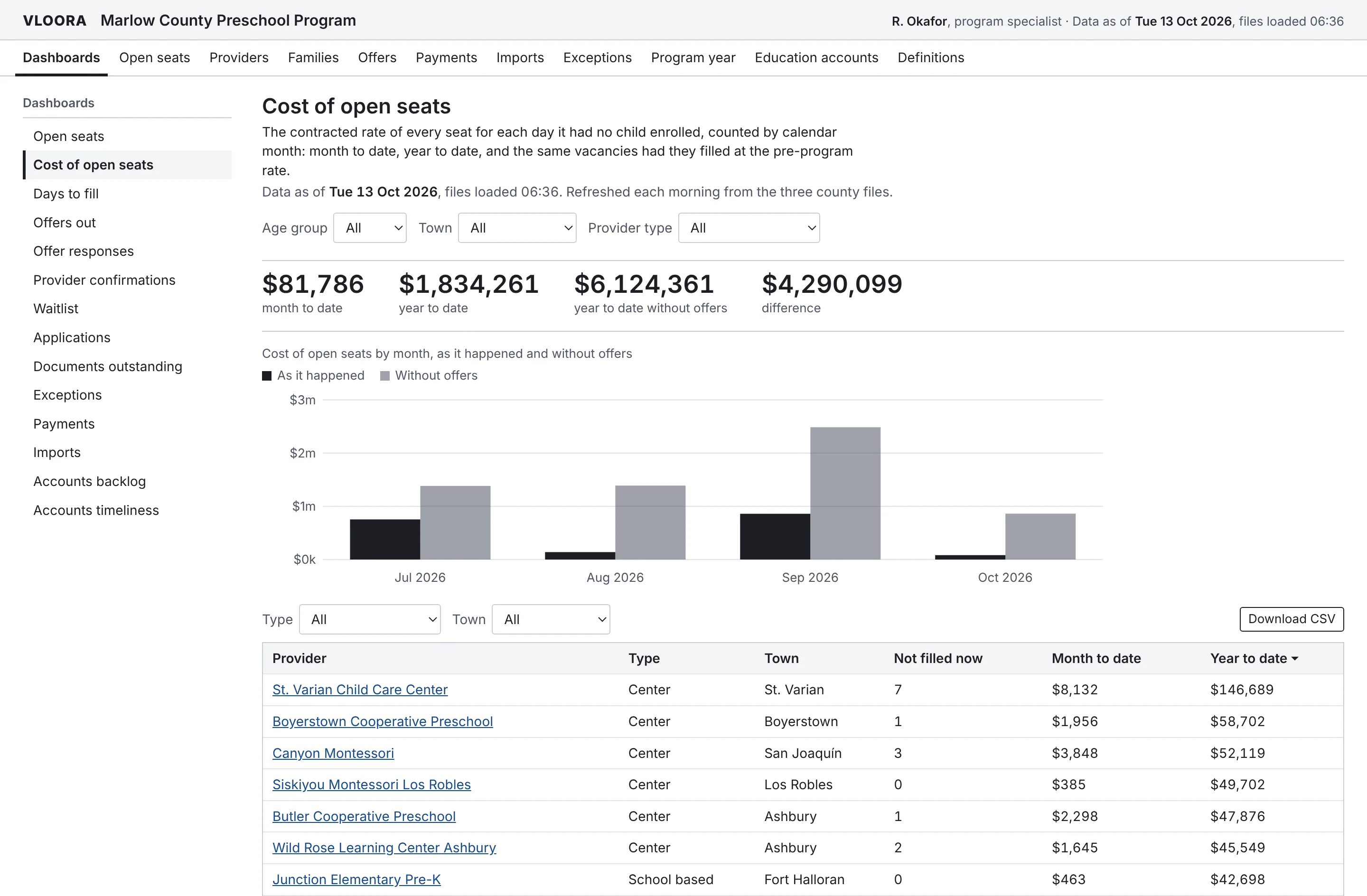
Task: Click the As it happened legend swatch
Action: (266, 376)
